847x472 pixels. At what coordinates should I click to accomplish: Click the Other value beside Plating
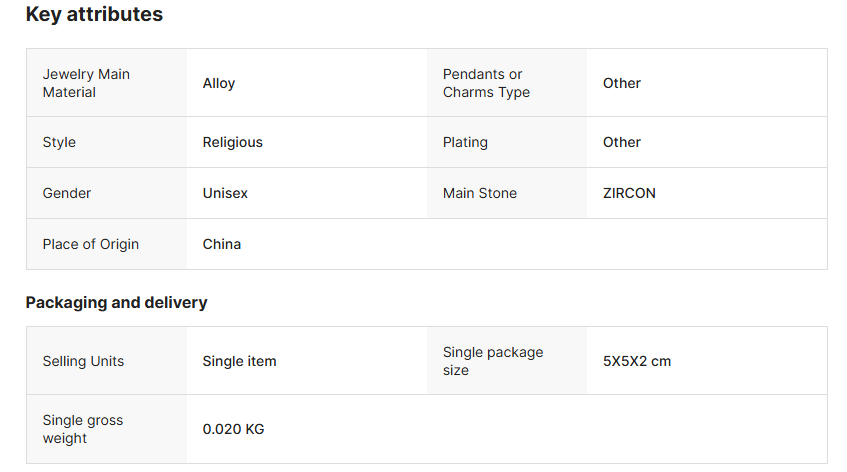pyautogui.click(x=622, y=142)
